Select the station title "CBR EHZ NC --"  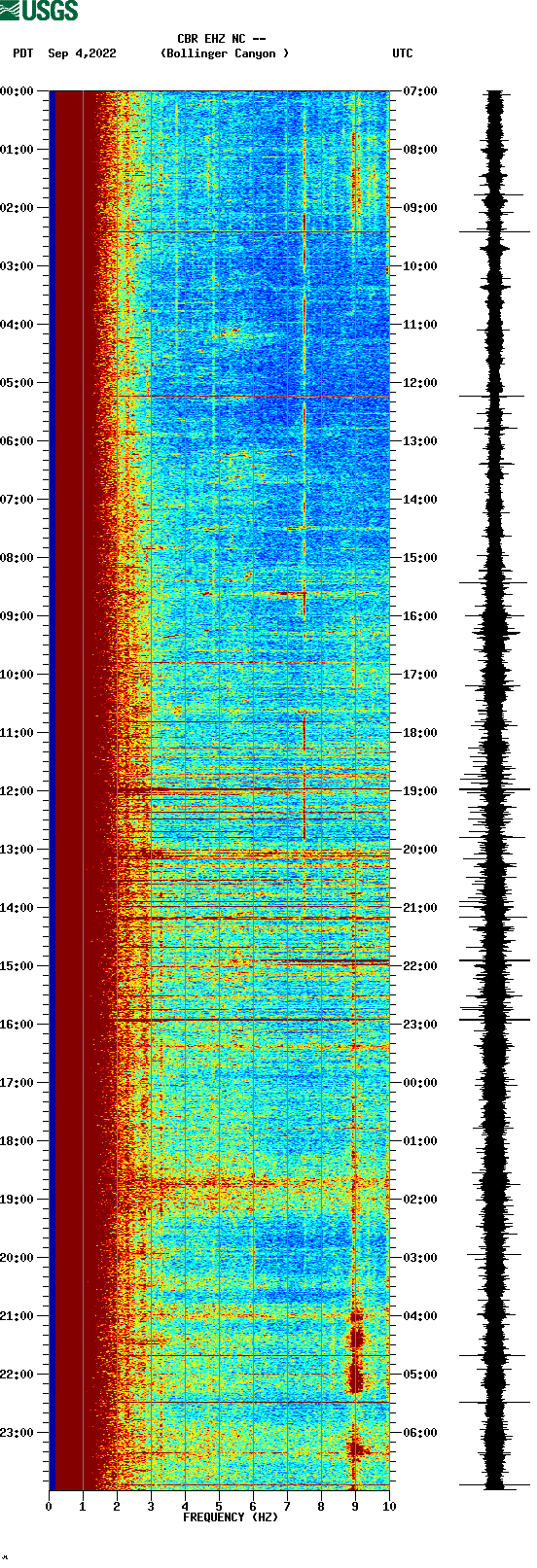pyautogui.click(x=221, y=39)
